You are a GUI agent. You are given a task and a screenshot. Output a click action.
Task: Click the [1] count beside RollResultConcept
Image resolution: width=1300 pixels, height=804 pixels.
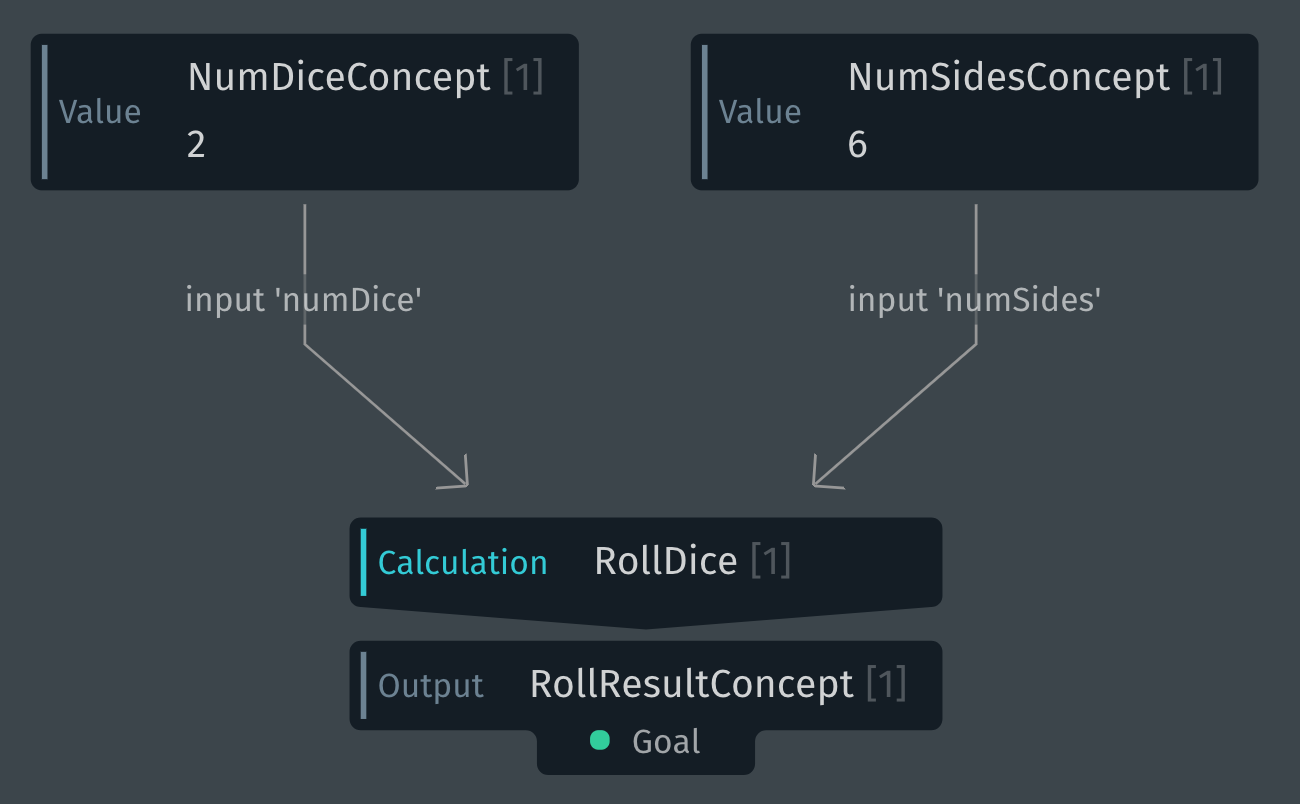tap(886, 684)
